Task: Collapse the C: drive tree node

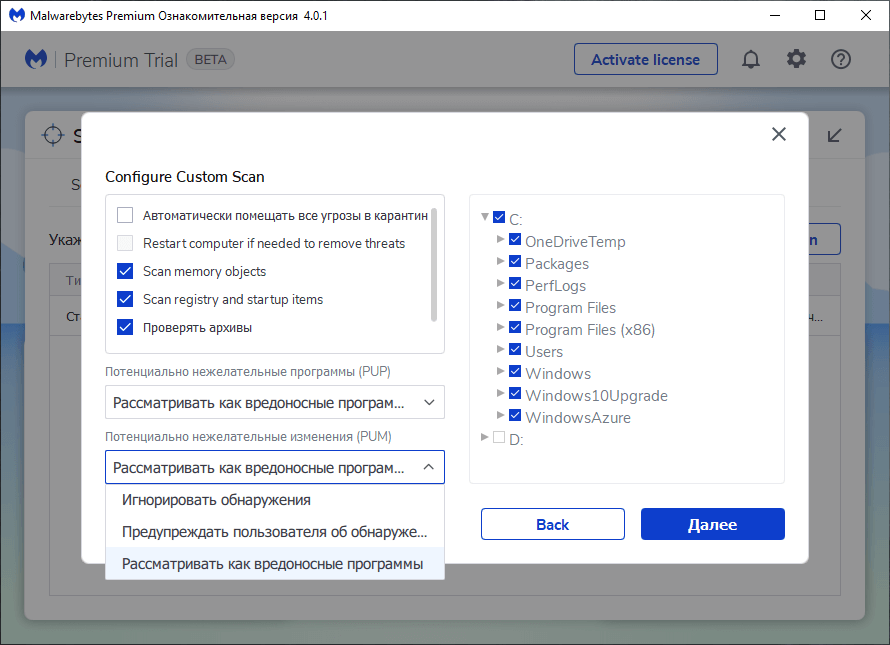Action: click(485, 217)
